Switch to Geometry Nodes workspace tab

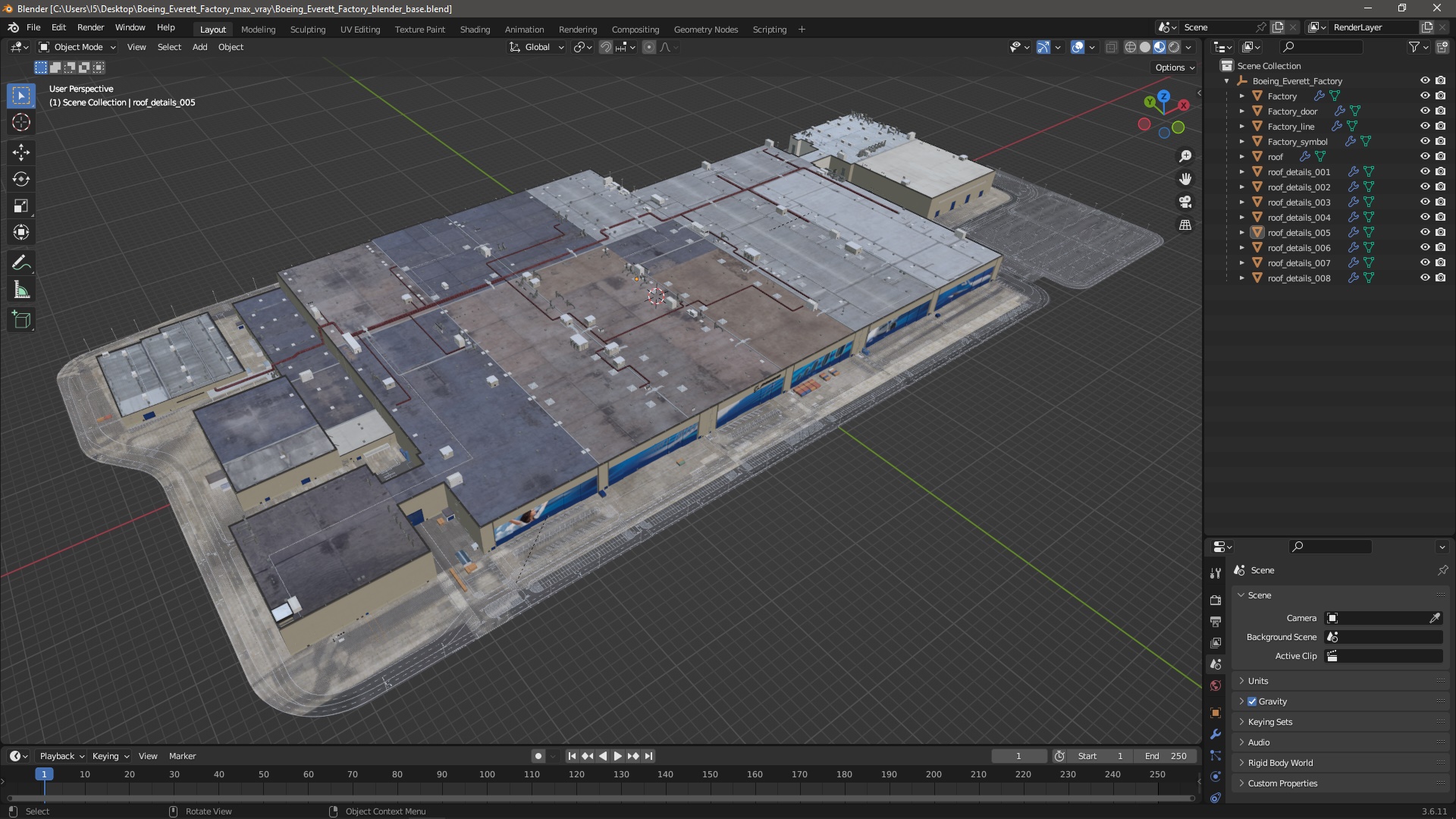[705, 30]
